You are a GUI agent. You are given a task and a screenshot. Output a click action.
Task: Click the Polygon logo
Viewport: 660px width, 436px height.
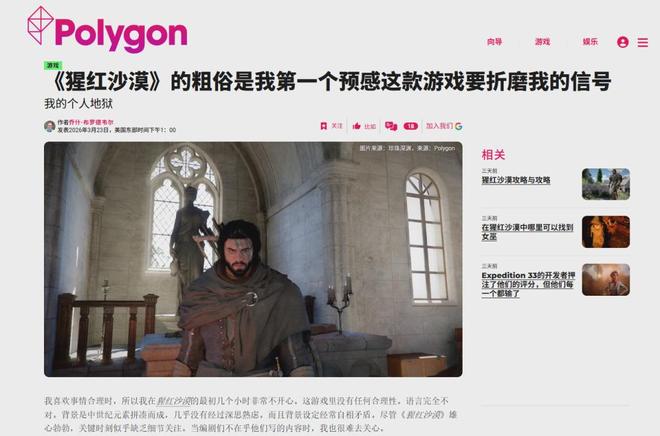coord(107,30)
